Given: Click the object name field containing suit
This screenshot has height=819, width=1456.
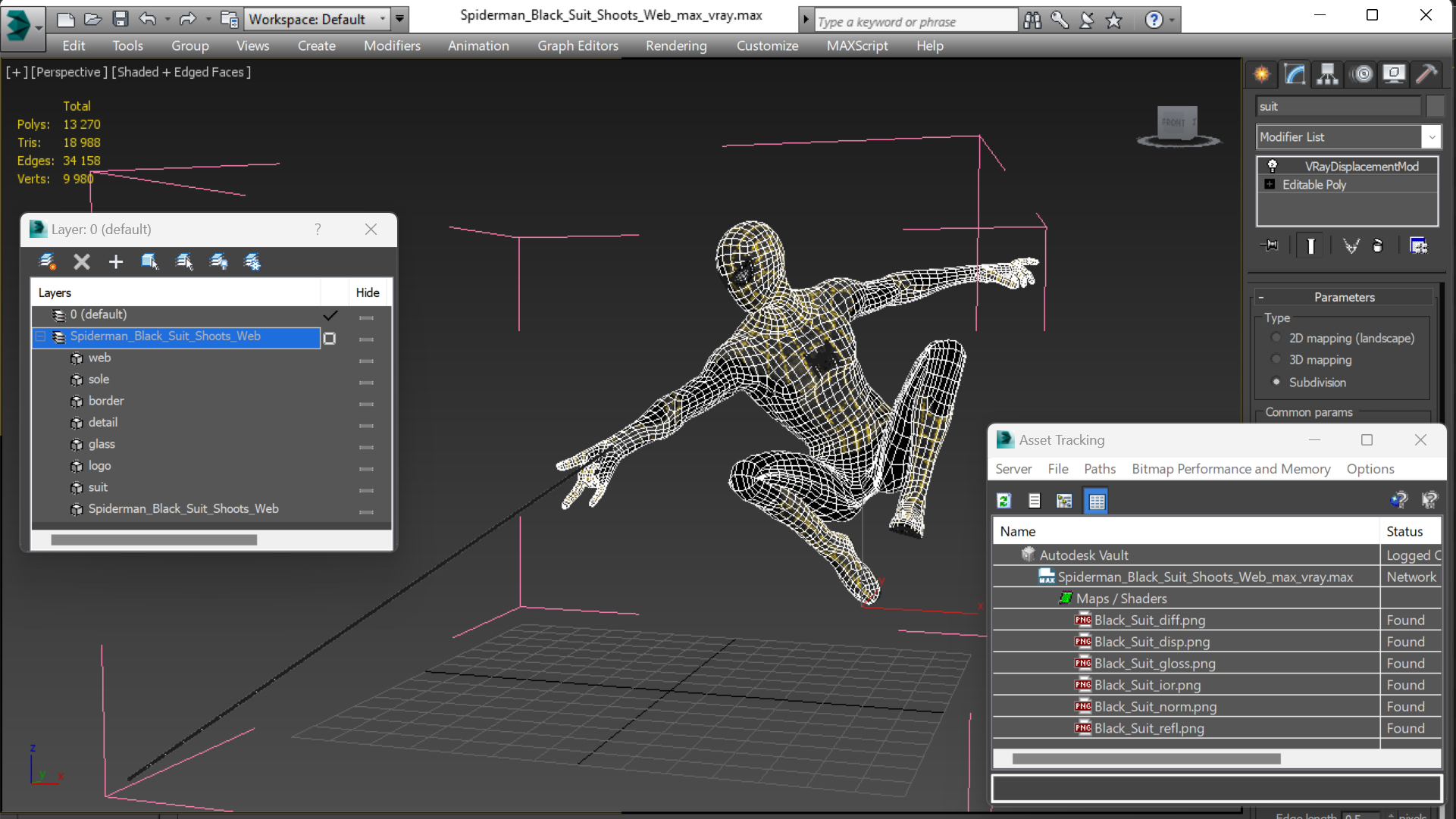Looking at the screenshot, I should point(1339,106).
